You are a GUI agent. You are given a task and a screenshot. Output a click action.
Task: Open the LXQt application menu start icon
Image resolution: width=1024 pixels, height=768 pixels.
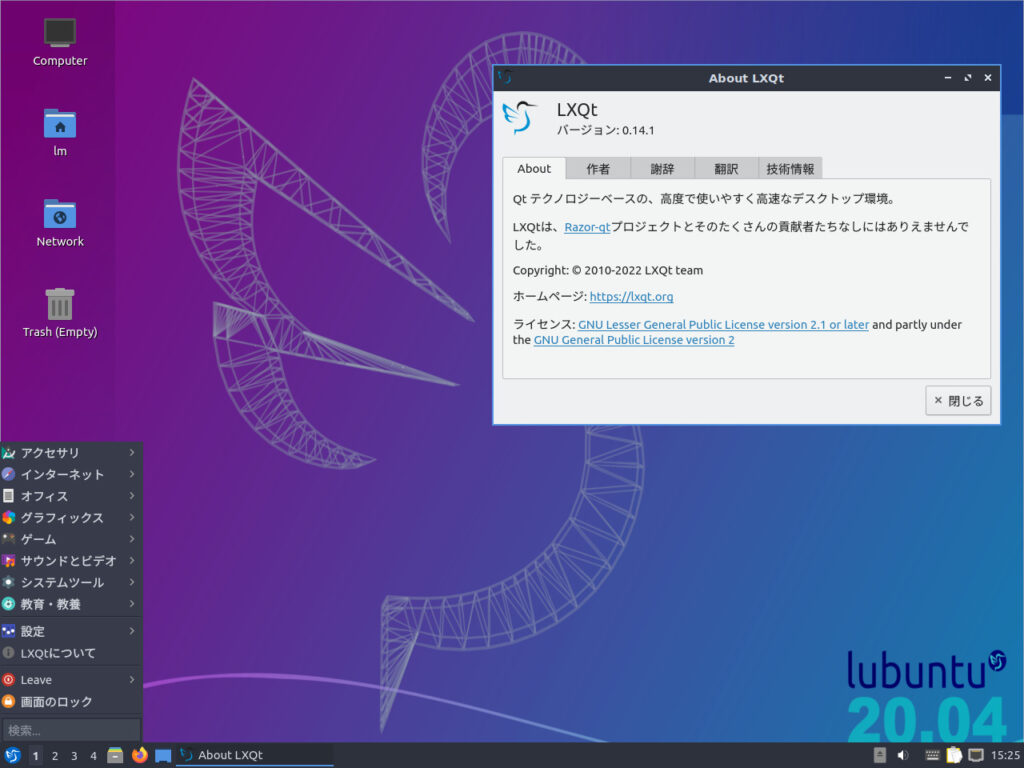tap(11, 755)
